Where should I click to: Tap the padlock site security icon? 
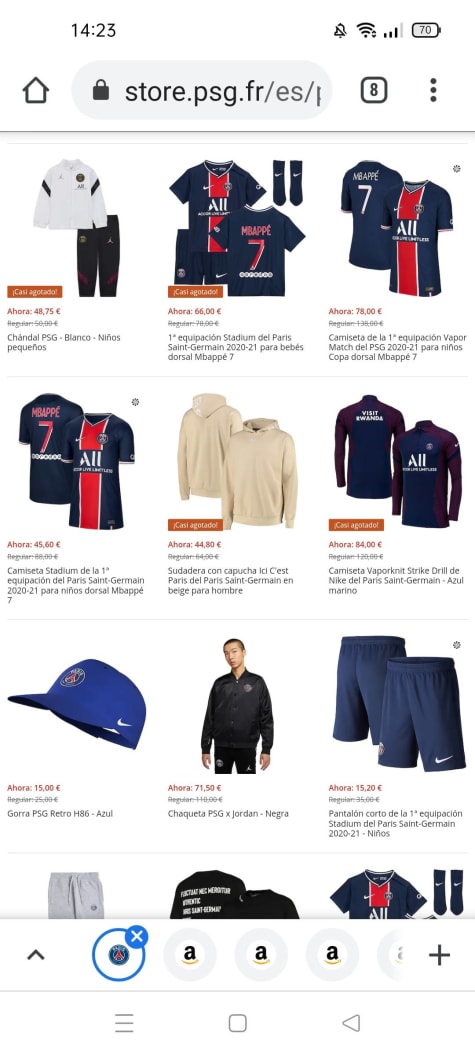pos(101,90)
